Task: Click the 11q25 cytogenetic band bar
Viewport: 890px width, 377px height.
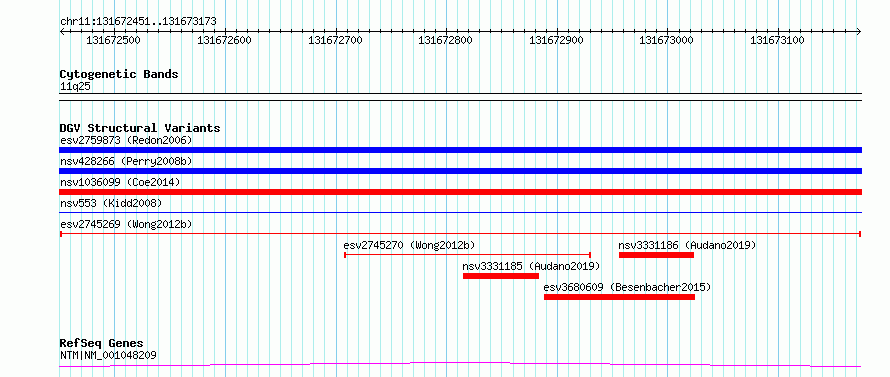Action: pos(460,97)
